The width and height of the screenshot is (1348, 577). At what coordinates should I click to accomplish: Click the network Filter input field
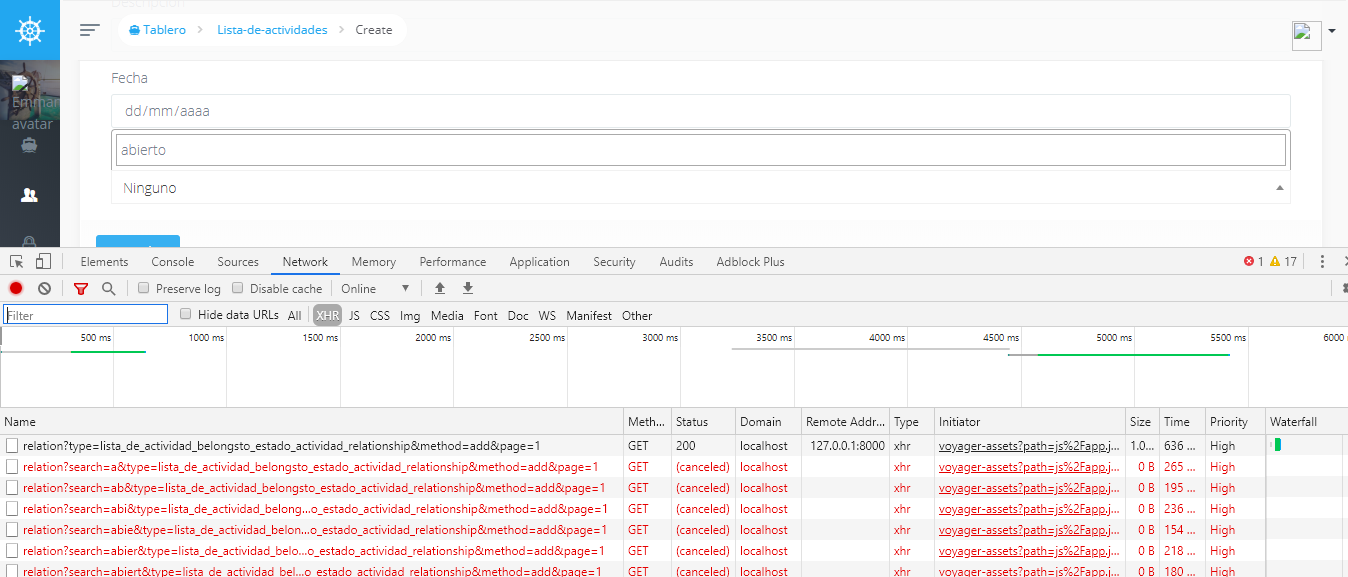tap(85, 313)
